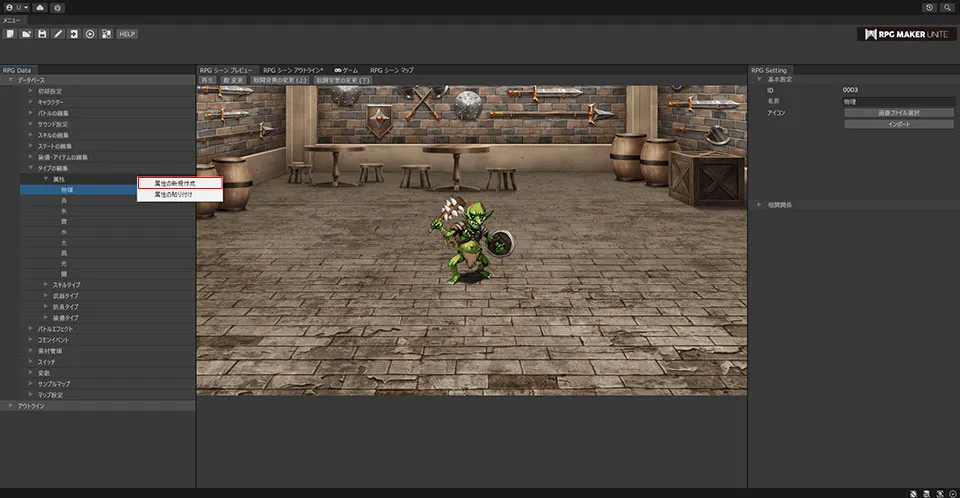
Task: Click the history clock icon at top right
Action: point(930,7)
